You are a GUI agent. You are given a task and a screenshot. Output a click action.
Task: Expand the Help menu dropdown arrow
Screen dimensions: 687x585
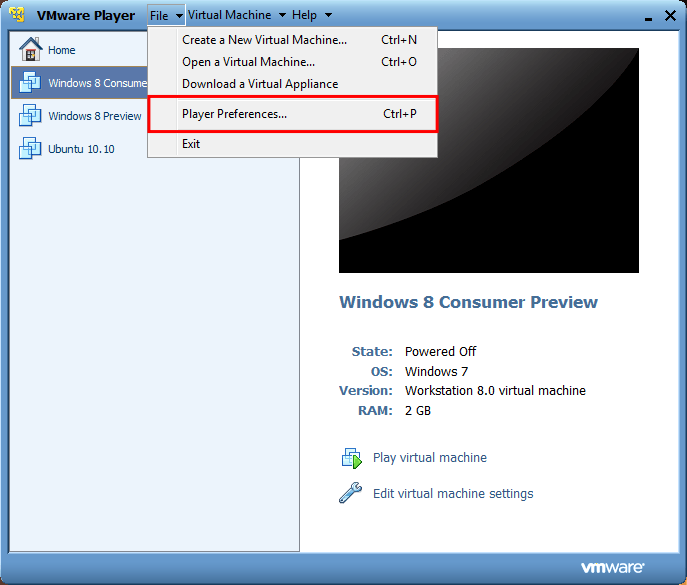pos(328,16)
